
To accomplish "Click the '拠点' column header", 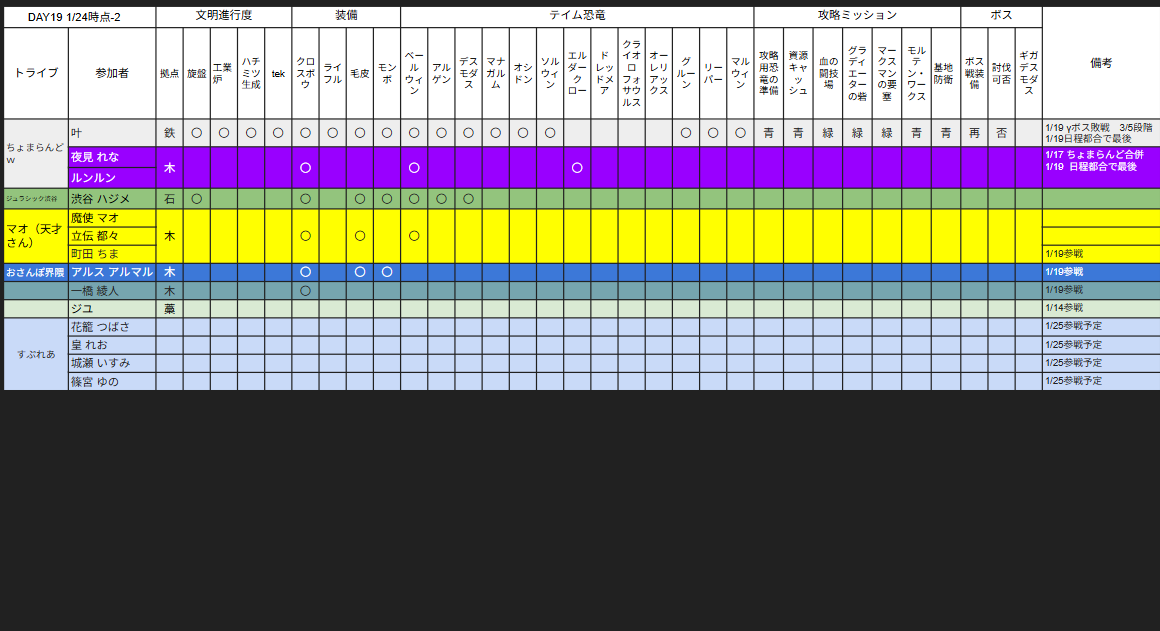I will [169, 73].
